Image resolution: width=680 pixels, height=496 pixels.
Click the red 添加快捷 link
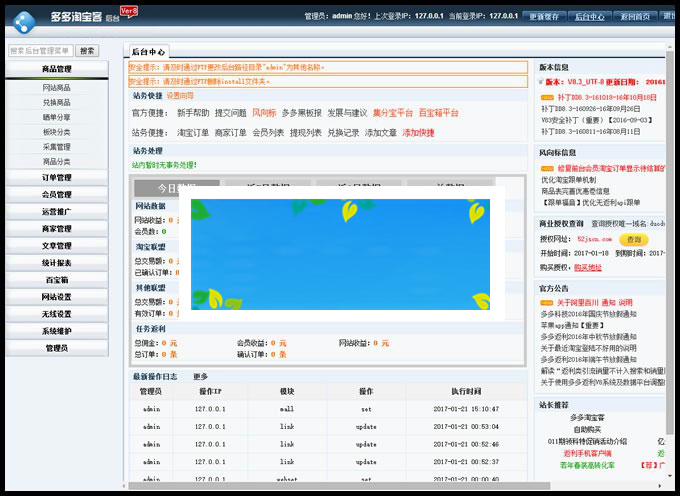(x=418, y=132)
